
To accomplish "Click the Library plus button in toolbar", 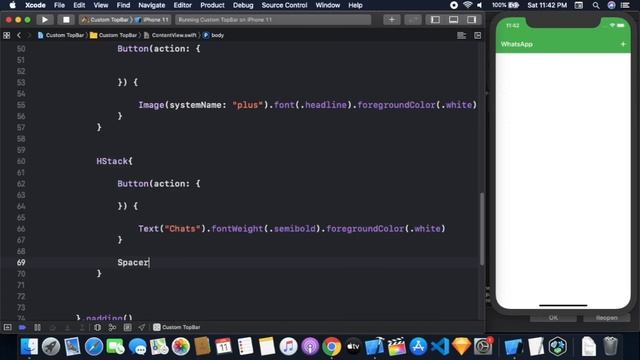I will coord(391,20).
